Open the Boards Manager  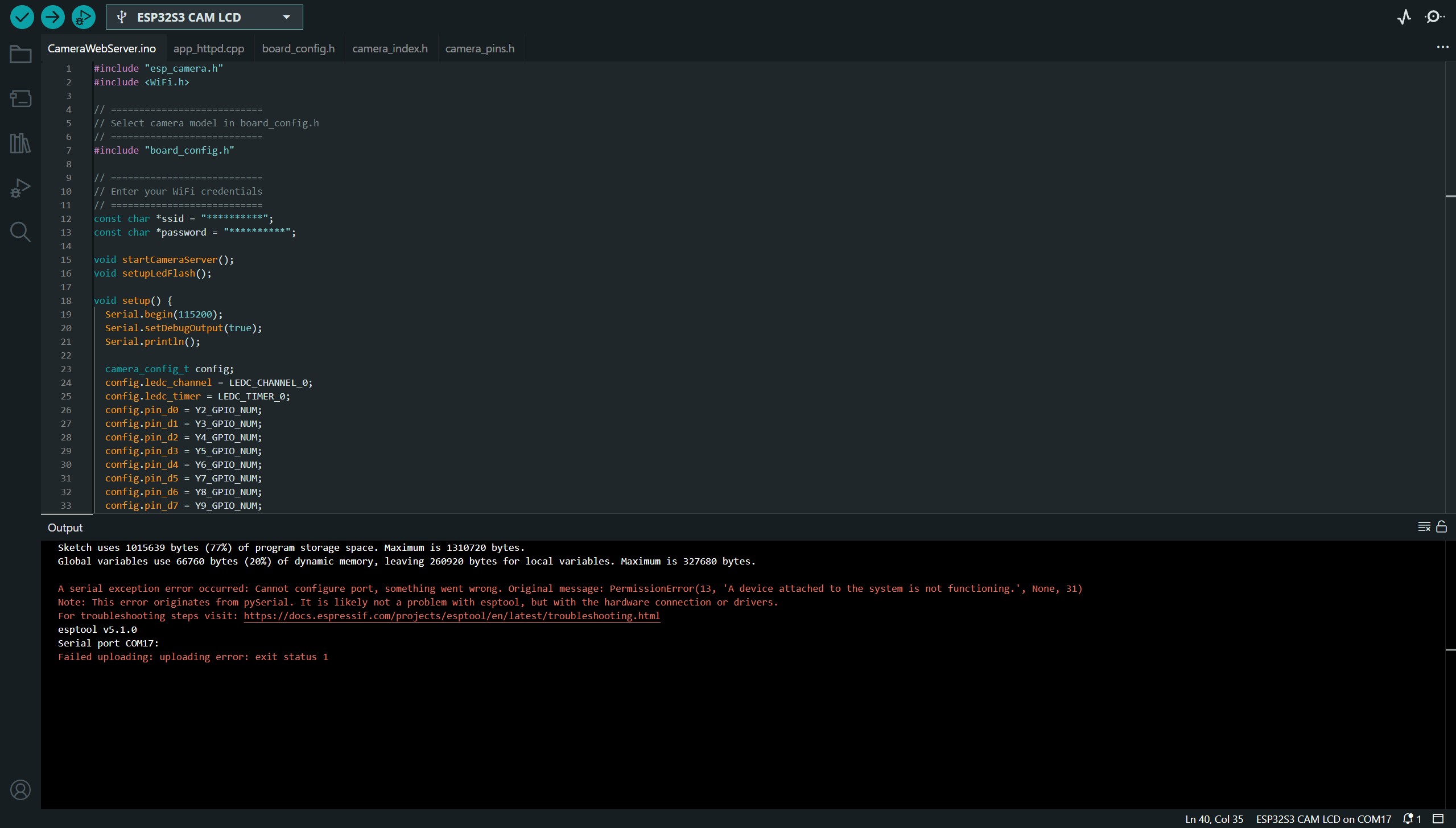tap(20, 98)
